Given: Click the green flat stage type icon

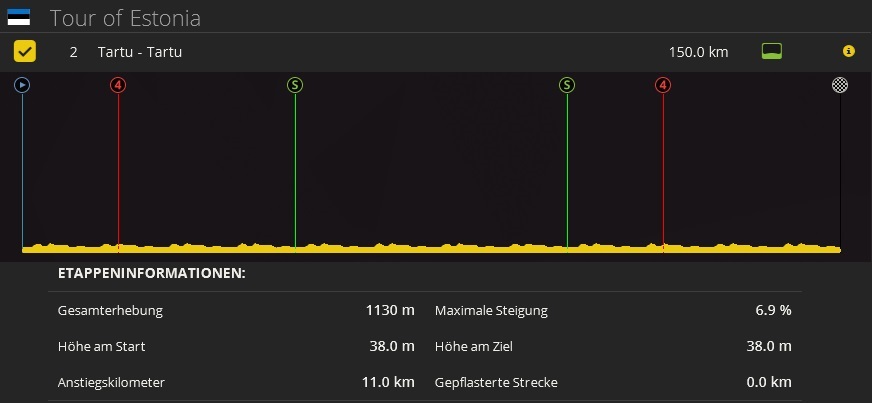Looking at the screenshot, I should (771, 51).
